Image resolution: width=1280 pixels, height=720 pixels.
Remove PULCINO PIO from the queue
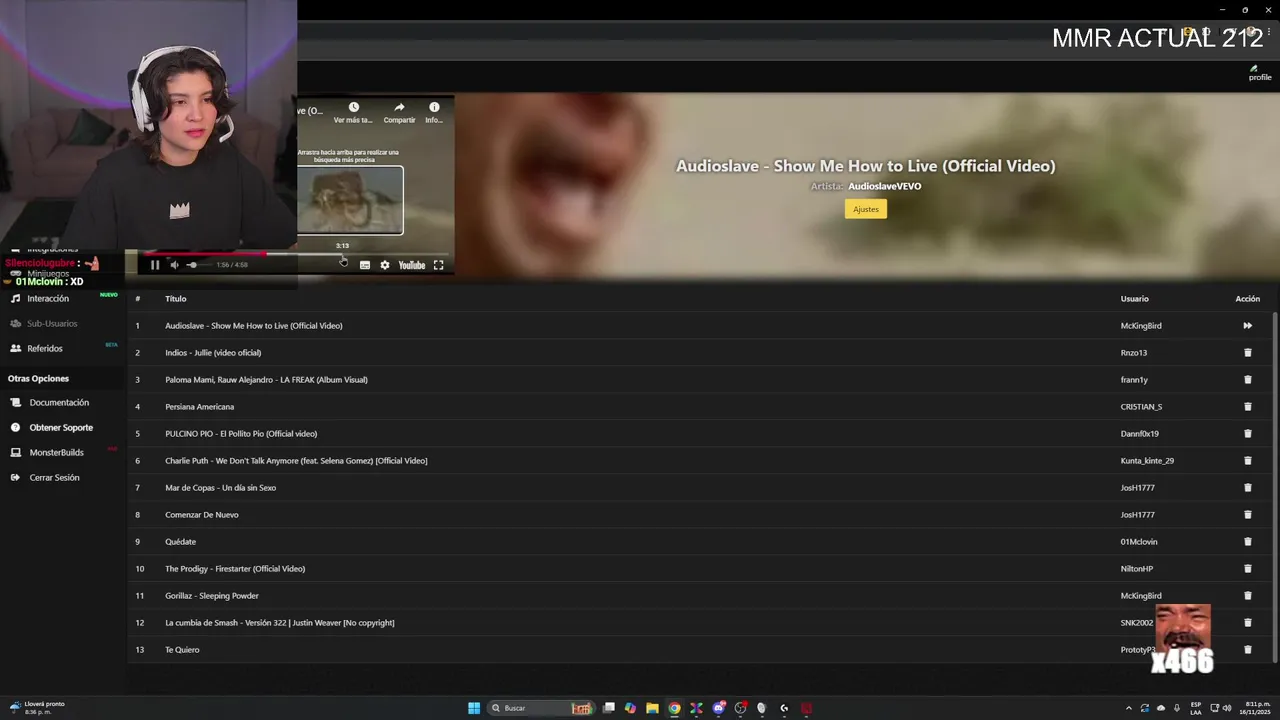pyautogui.click(x=1247, y=433)
